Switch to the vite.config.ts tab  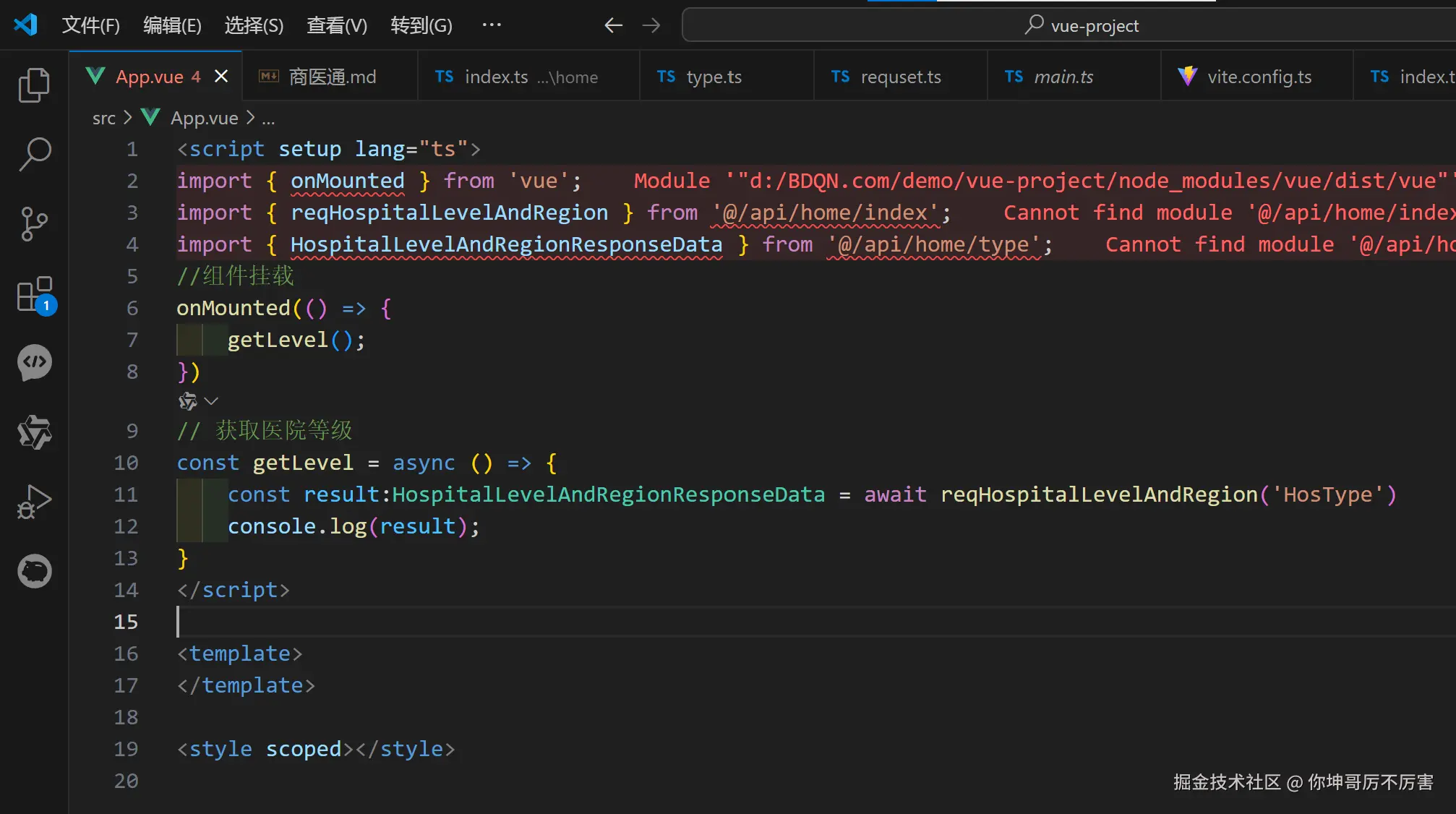(1259, 77)
